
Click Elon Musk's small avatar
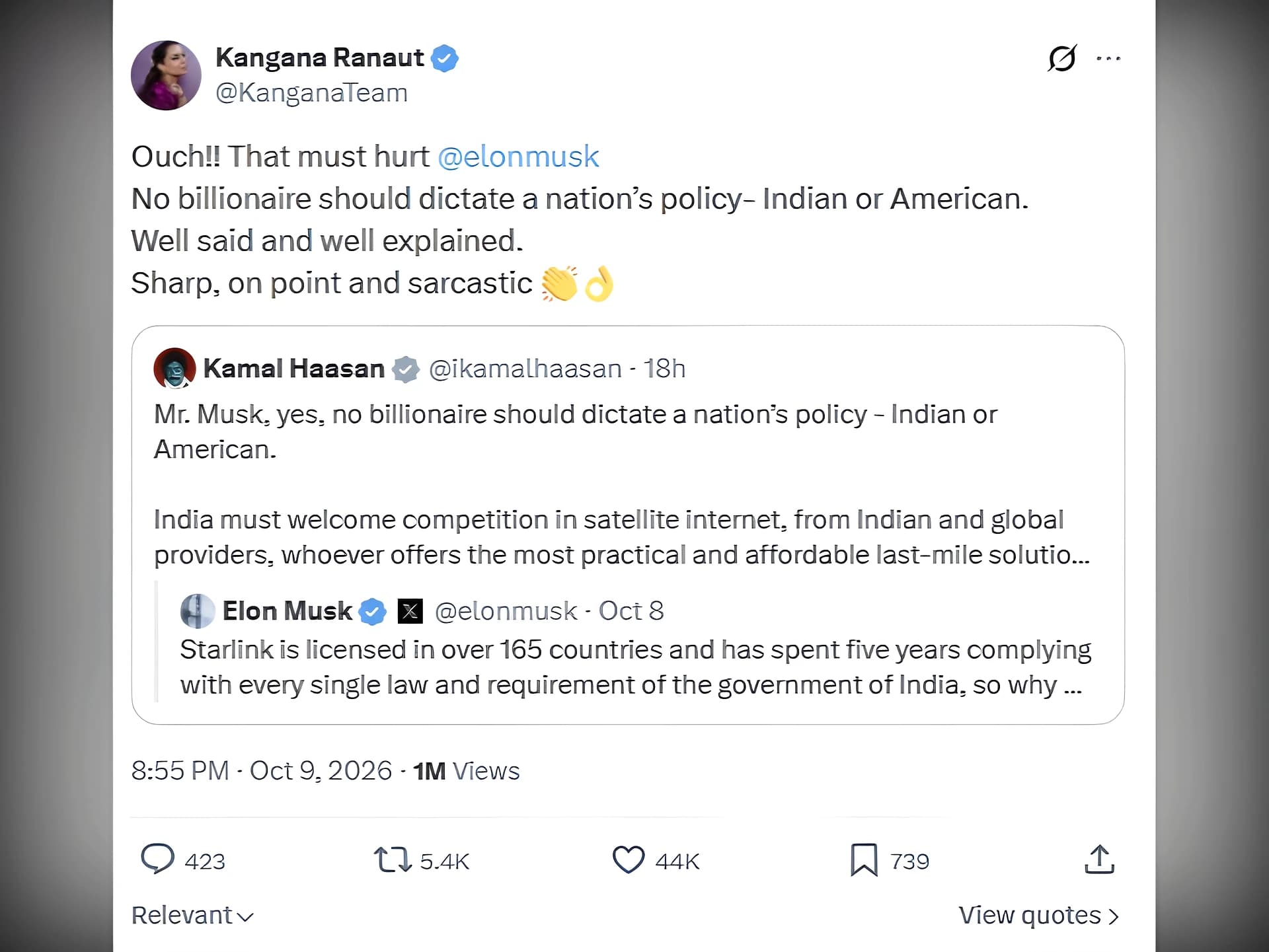click(197, 611)
